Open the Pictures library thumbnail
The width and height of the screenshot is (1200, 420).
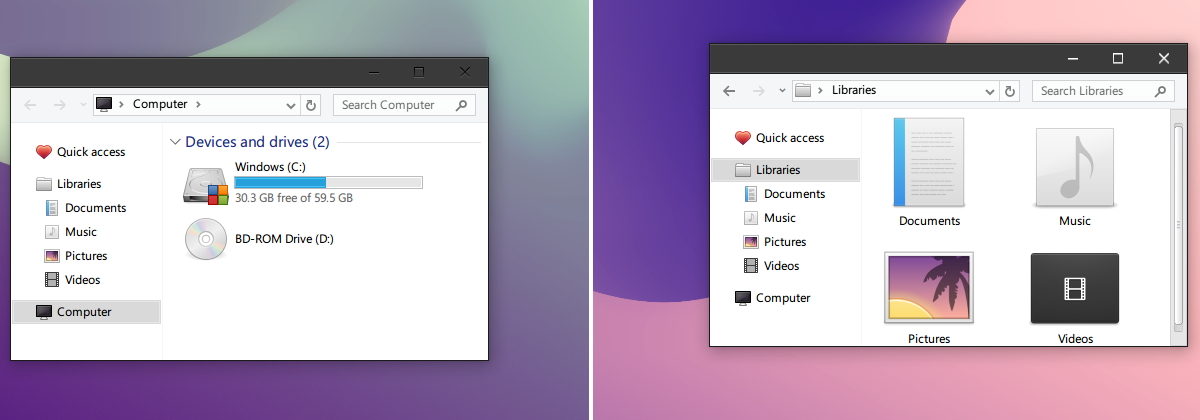point(929,288)
